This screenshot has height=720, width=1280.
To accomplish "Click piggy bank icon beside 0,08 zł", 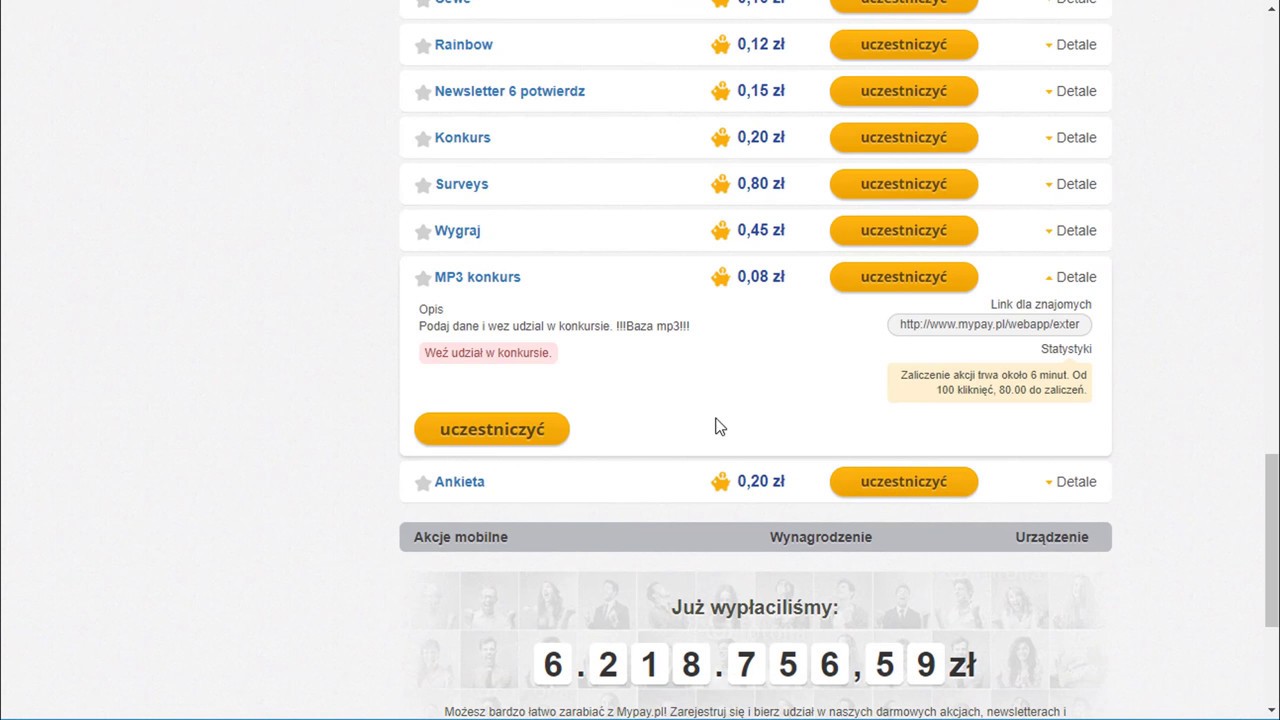I will [x=720, y=277].
